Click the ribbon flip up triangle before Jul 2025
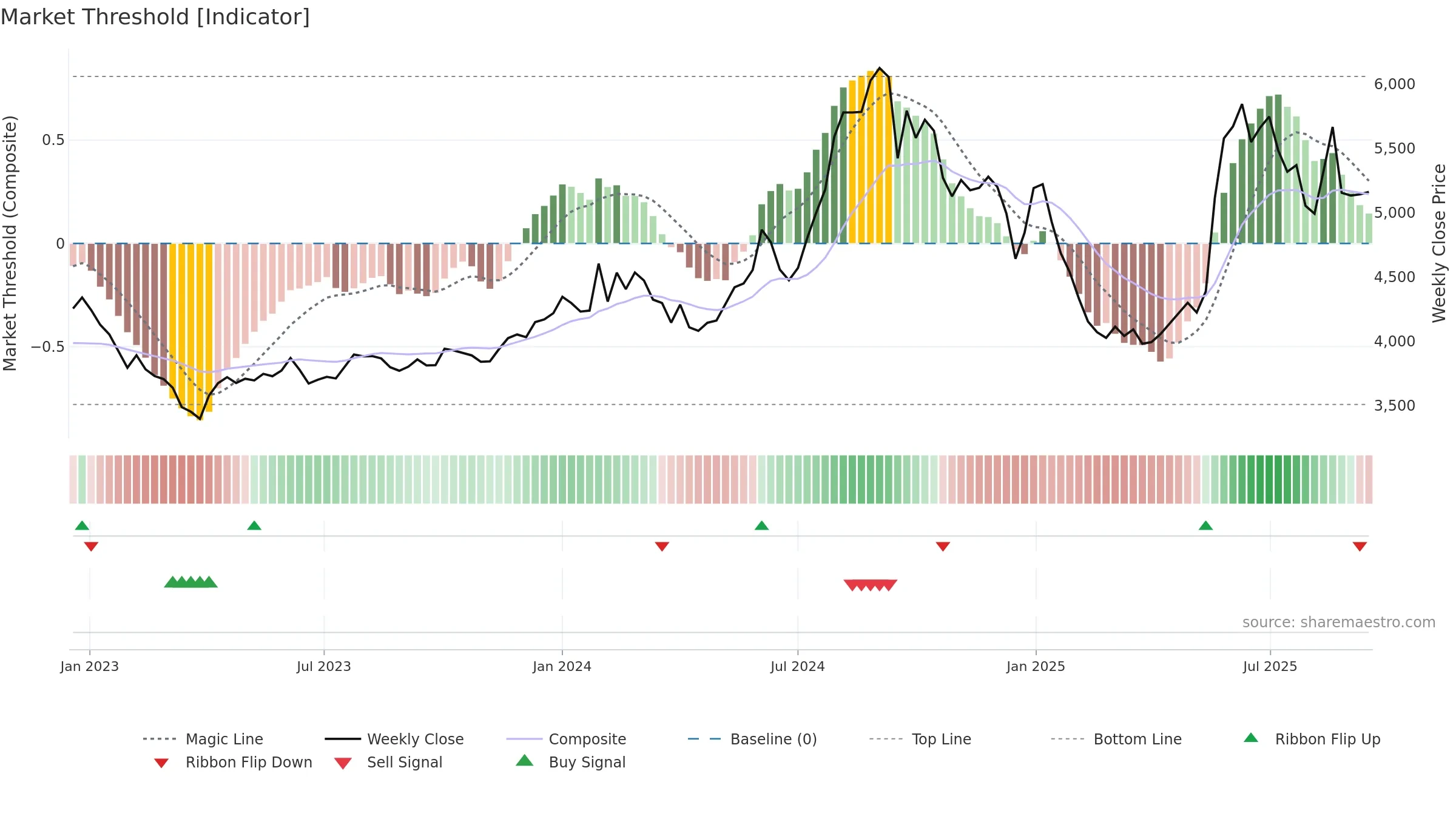 pos(1205,525)
